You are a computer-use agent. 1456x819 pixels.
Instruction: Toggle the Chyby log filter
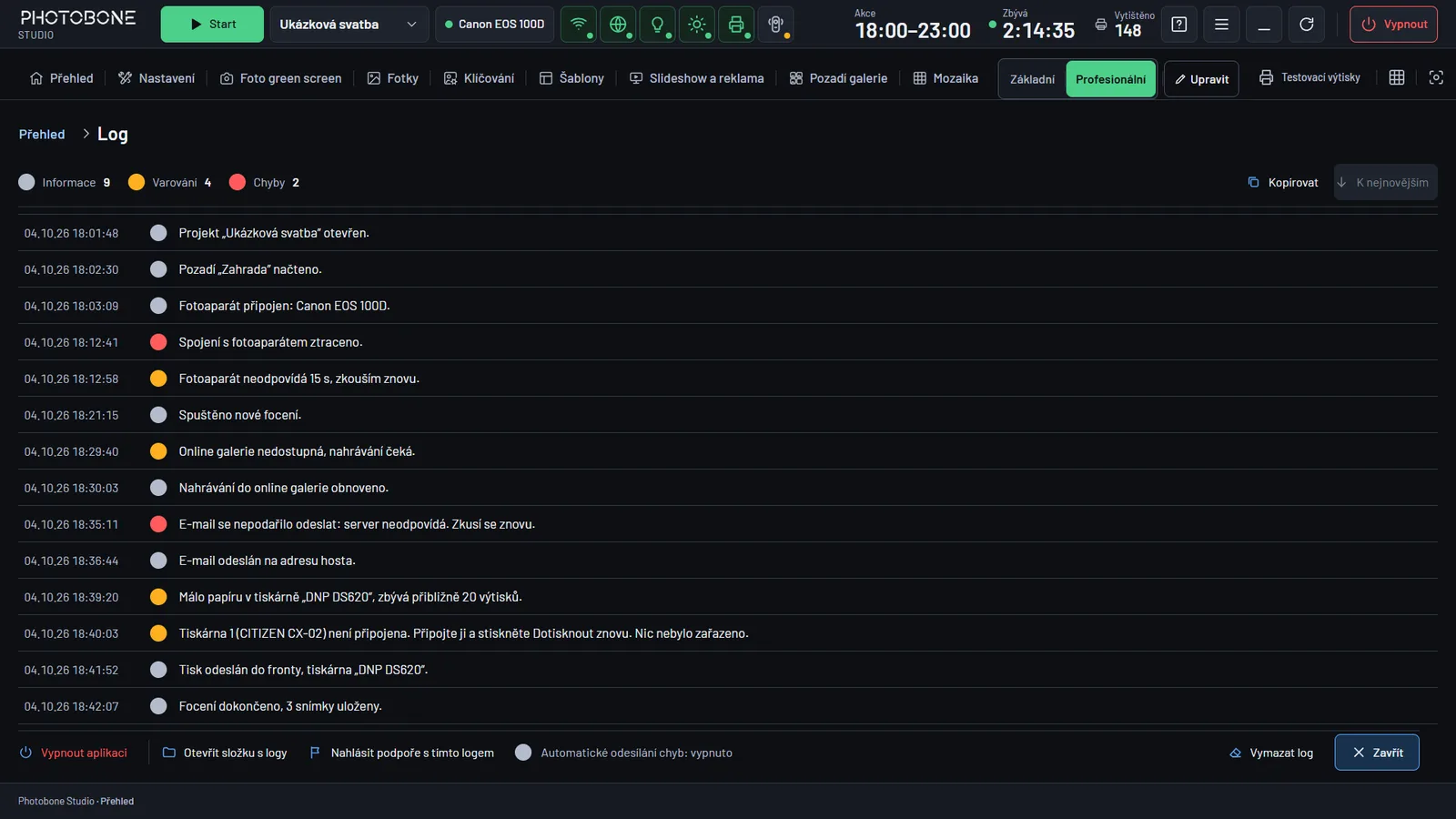(265, 183)
